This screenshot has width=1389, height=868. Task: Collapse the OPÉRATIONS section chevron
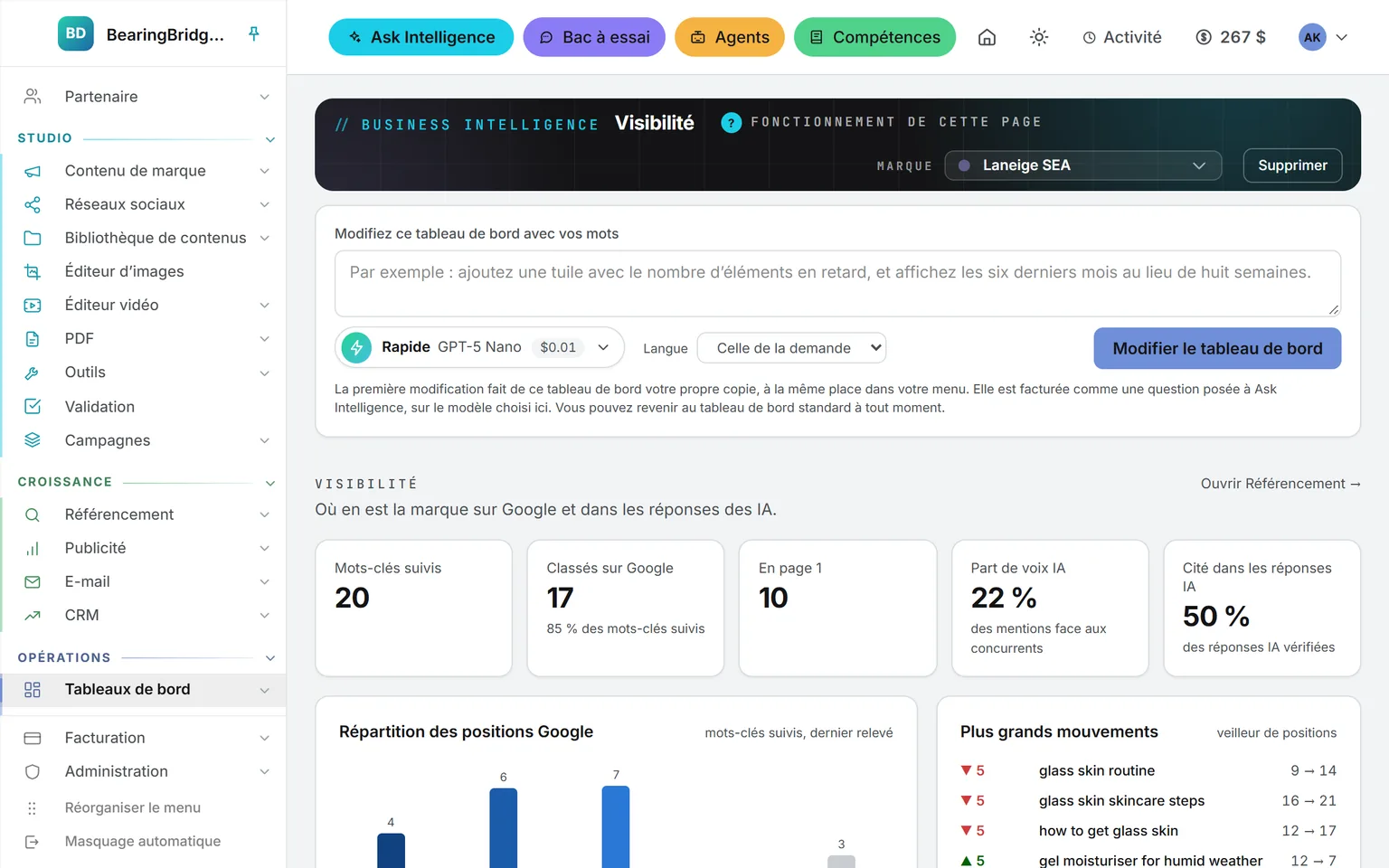coord(269,658)
